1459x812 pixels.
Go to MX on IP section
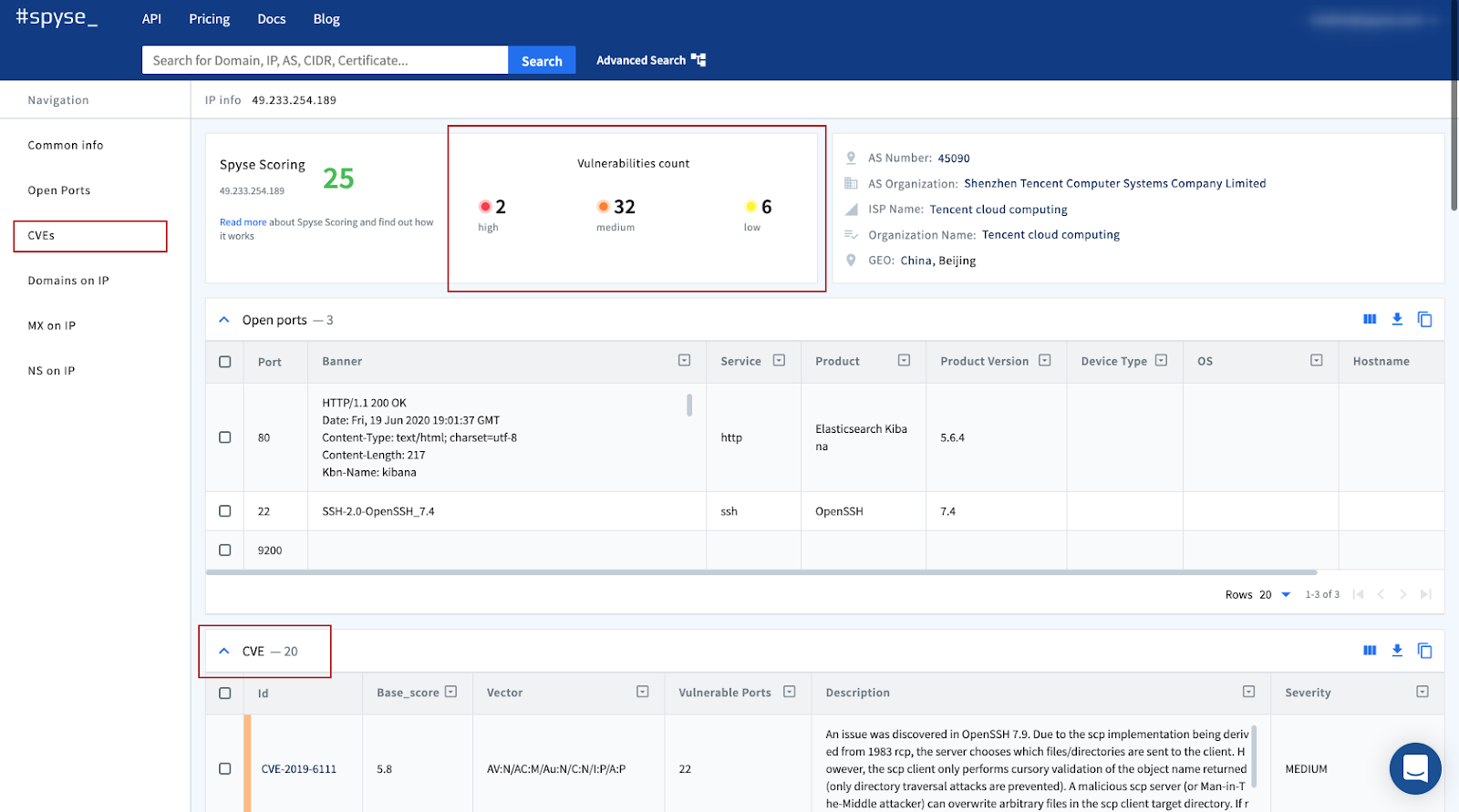pyautogui.click(x=52, y=325)
